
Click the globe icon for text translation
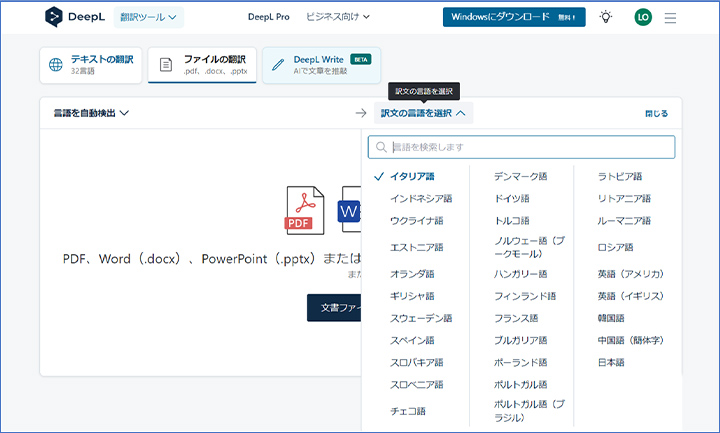coord(56,65)
